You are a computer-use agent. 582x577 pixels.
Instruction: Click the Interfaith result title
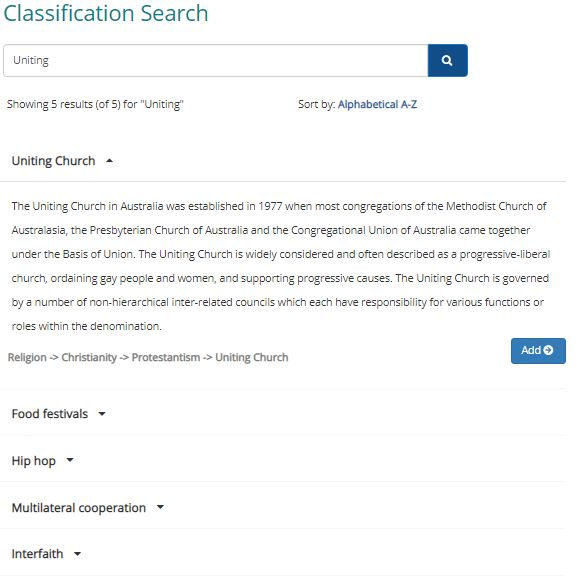tap(37, 554)
